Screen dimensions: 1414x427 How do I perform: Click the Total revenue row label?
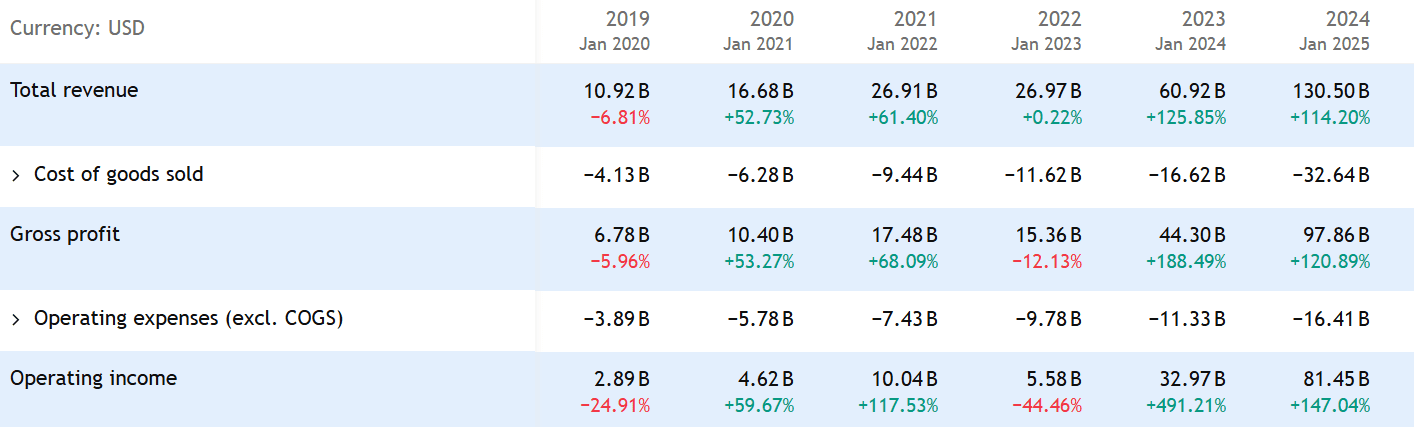[74, 90]
